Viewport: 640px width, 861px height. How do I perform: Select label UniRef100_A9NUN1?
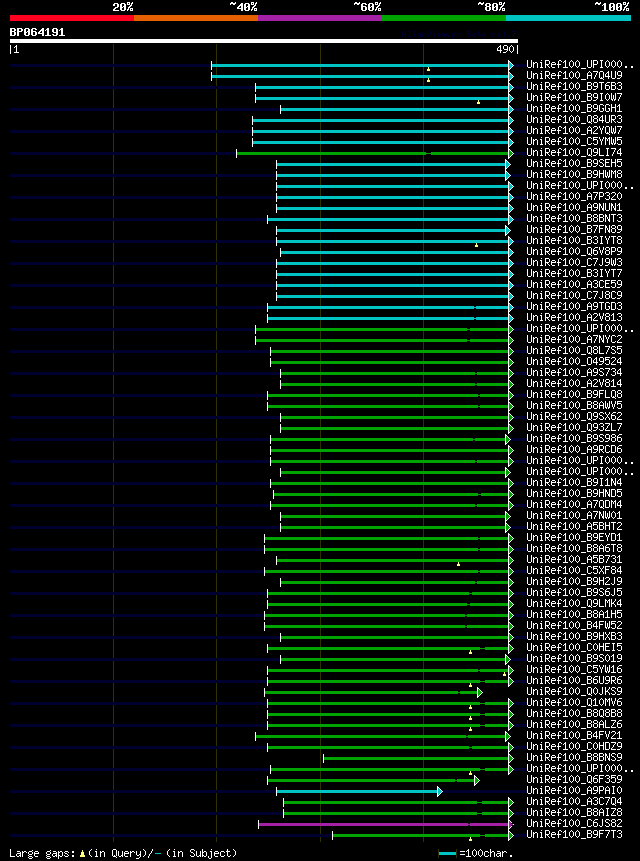click(574, 208)
